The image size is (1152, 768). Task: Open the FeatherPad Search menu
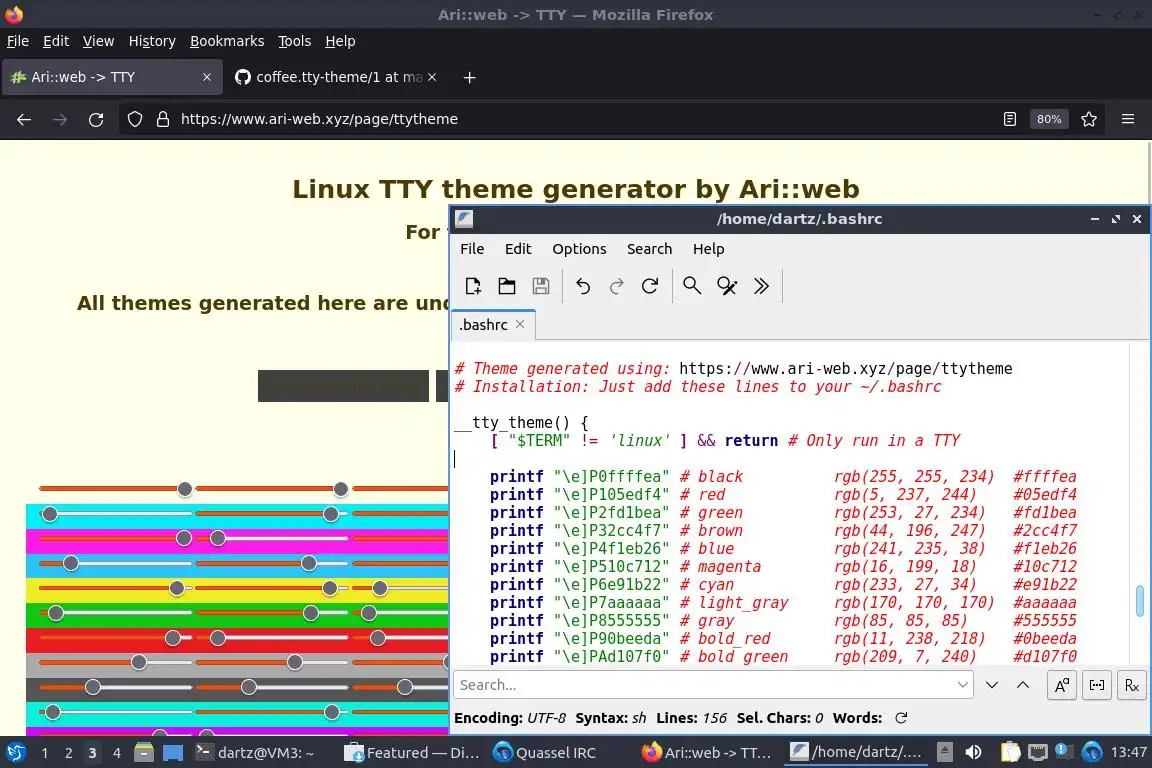pos(649,249)
